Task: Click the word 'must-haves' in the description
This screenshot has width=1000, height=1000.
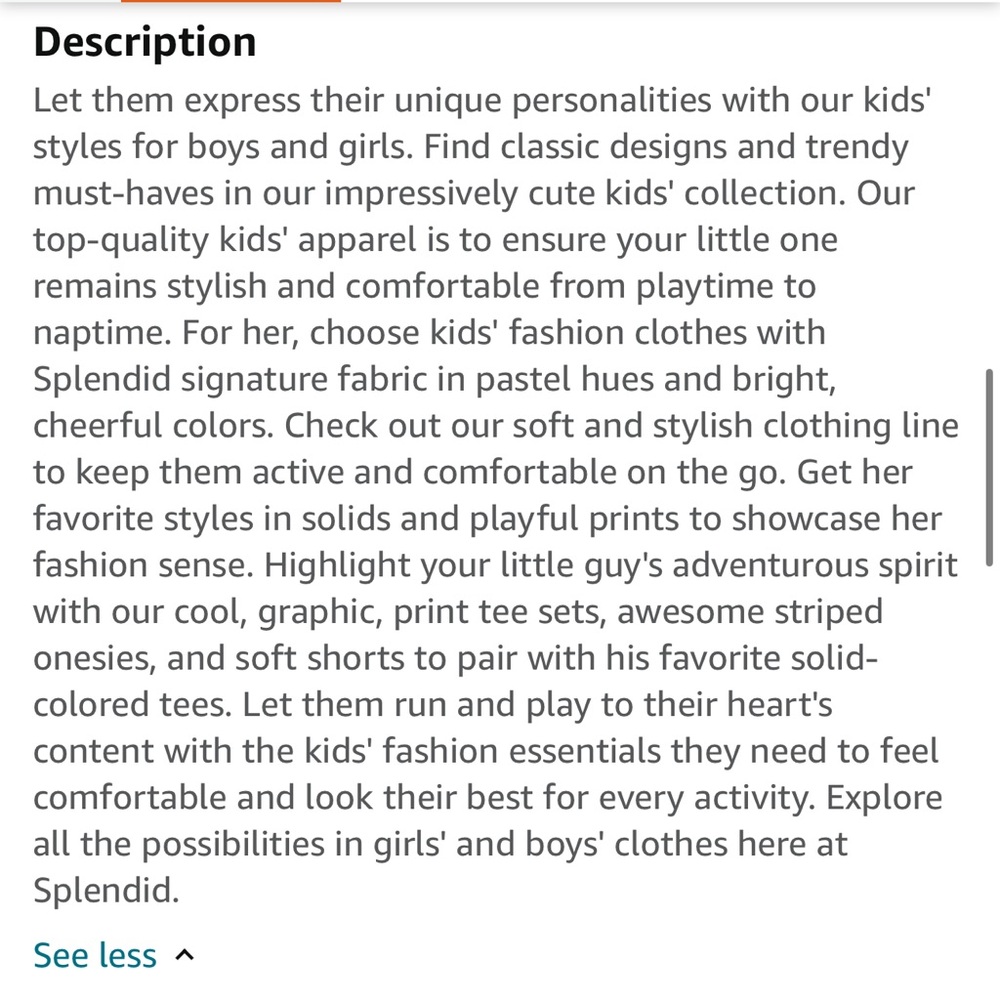Action: point(123,193)
